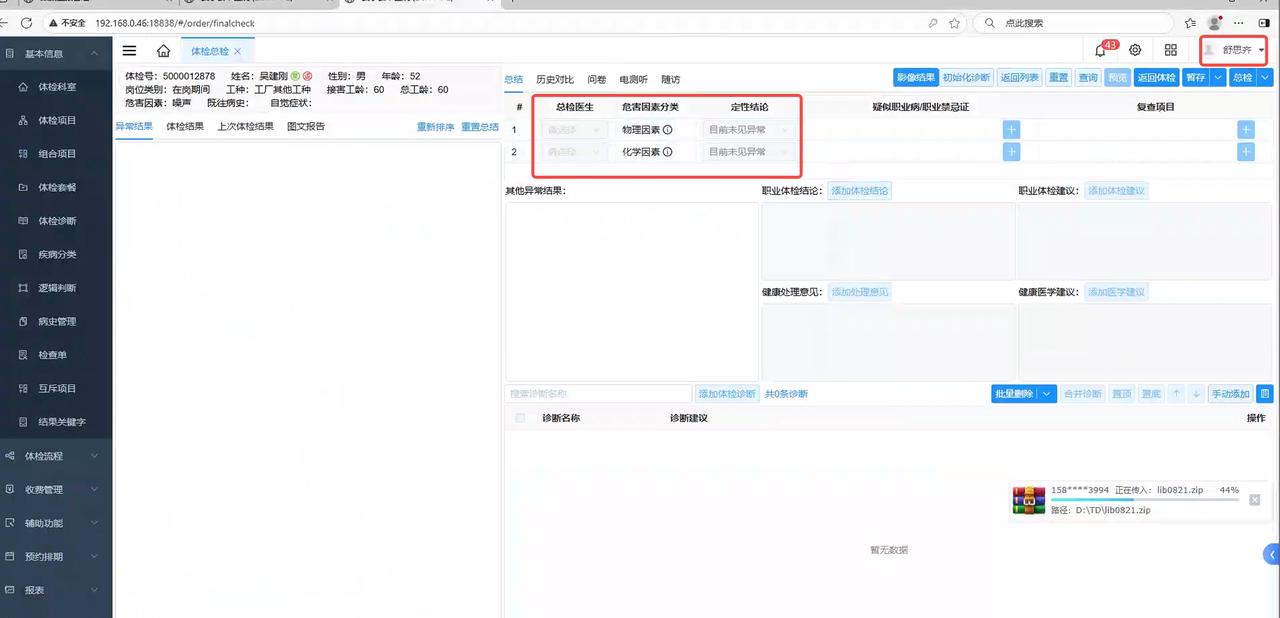Open 体检套餐 in the sidebar
Viewport: 1280px width, 618px height.
[x=57, y=187]
